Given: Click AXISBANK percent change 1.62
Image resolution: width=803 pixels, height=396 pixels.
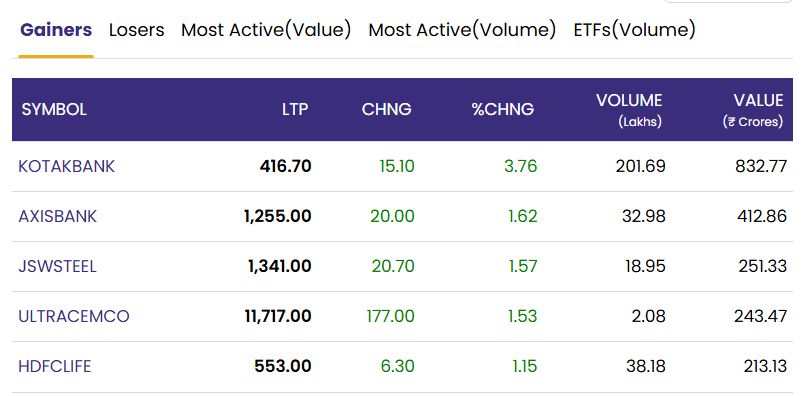Looking at the screenshot, I should [523, 216].
